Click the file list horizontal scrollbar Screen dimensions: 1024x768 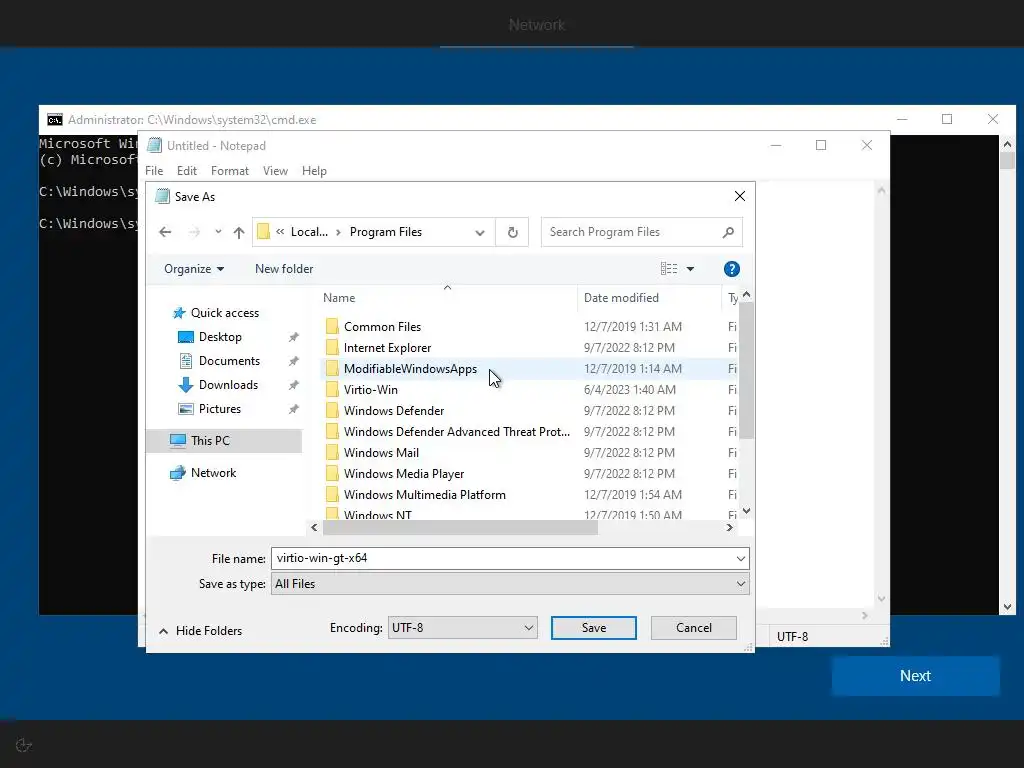pyautogui.click(x=460, y=528)
